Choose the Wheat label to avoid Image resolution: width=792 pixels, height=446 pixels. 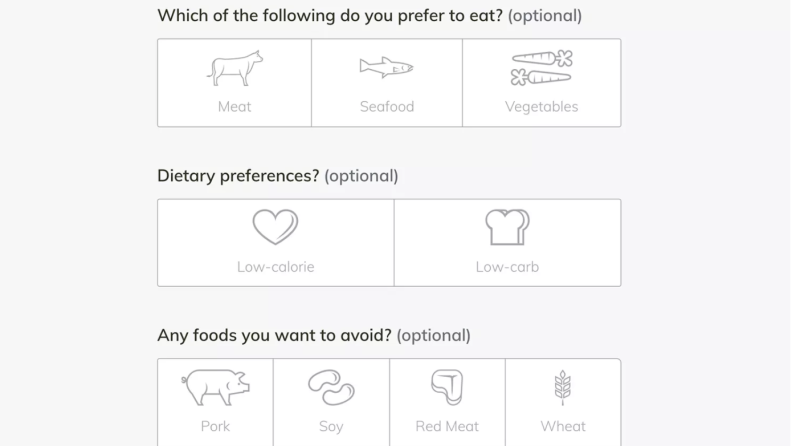563,426
